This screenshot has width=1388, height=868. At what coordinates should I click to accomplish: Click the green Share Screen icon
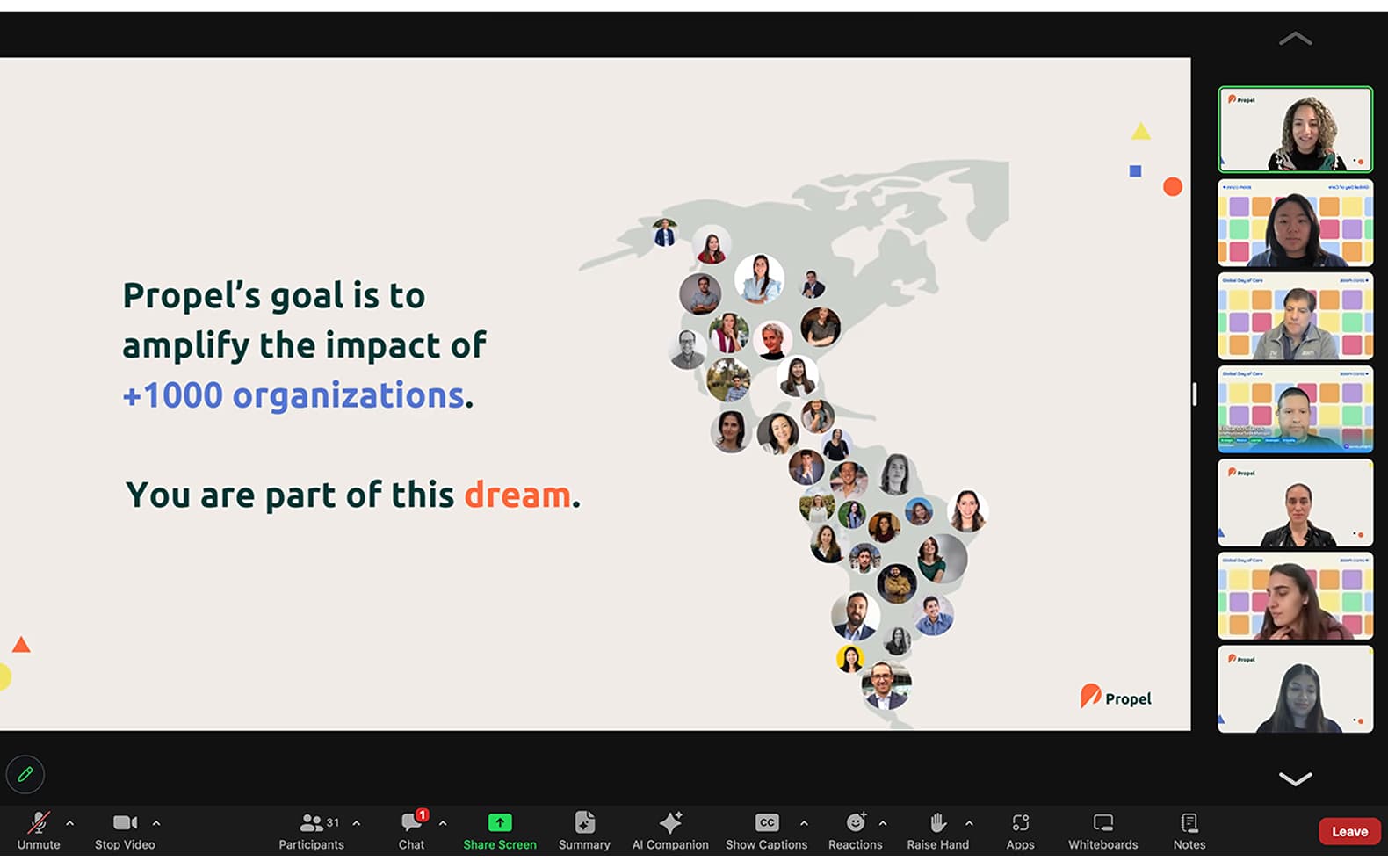pos(499,823)
